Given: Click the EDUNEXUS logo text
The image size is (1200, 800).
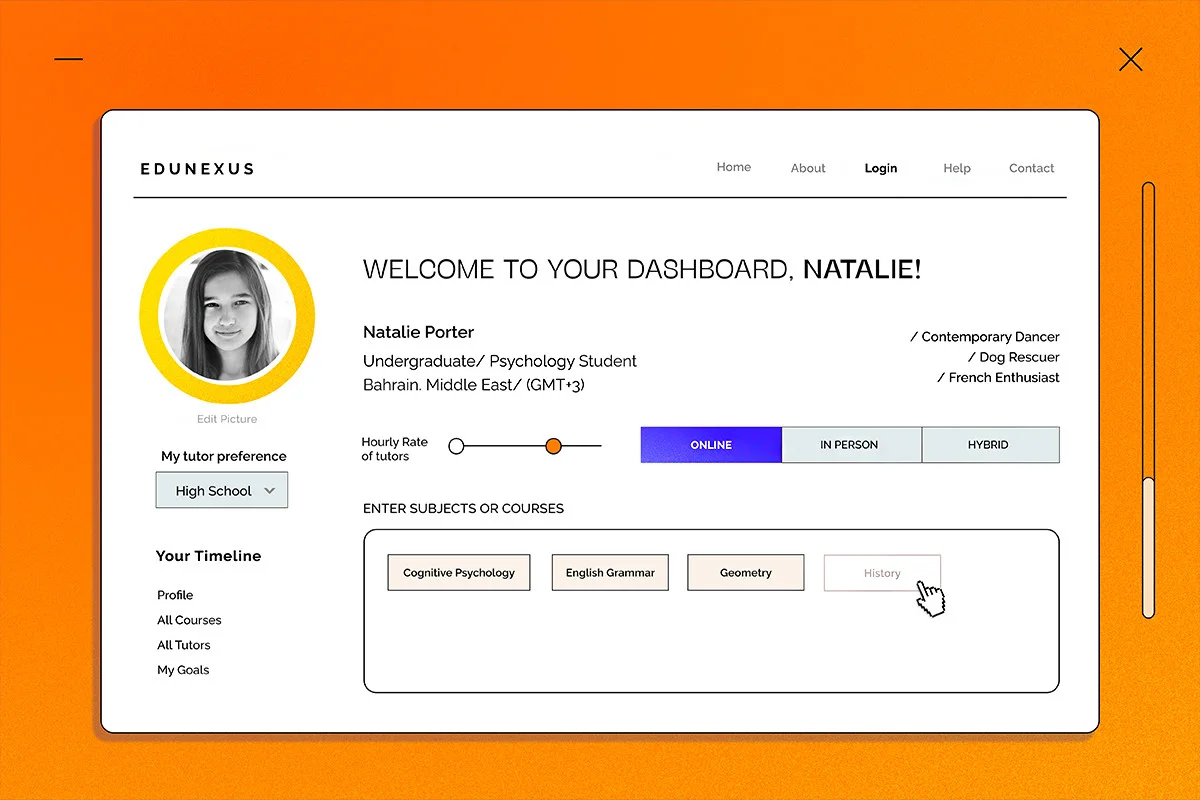Looking at the screenshot, I should point(197,169).
